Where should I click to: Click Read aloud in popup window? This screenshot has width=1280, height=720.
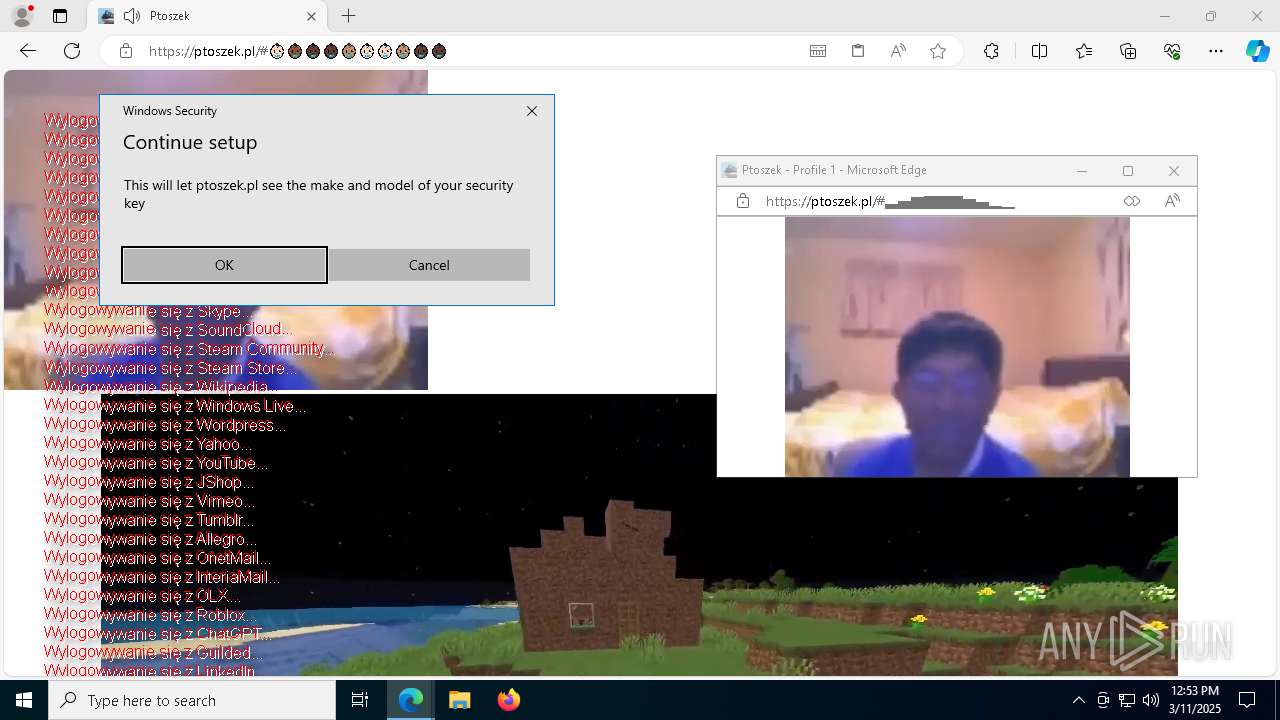pos(1172,201)
